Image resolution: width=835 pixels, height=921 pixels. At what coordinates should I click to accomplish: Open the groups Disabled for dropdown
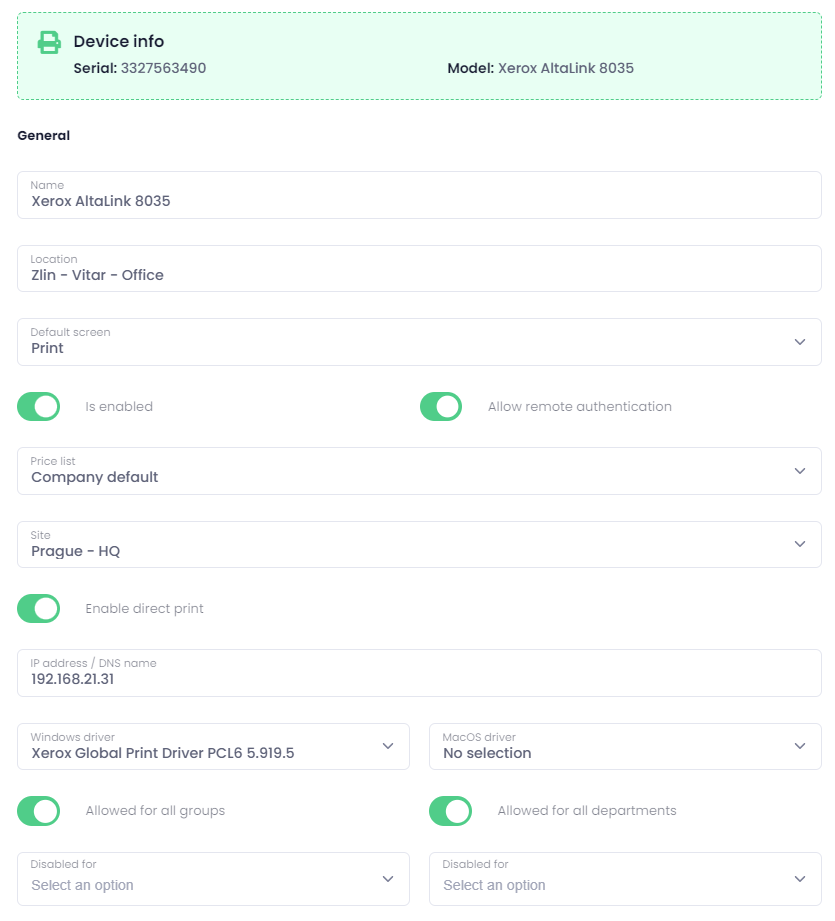pyautogui.click(x=213, y=879)
